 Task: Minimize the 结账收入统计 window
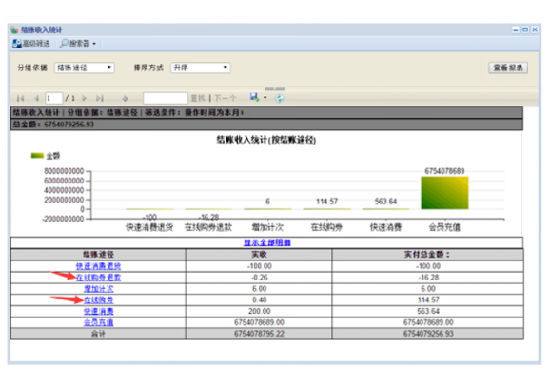tap(516, 30)
